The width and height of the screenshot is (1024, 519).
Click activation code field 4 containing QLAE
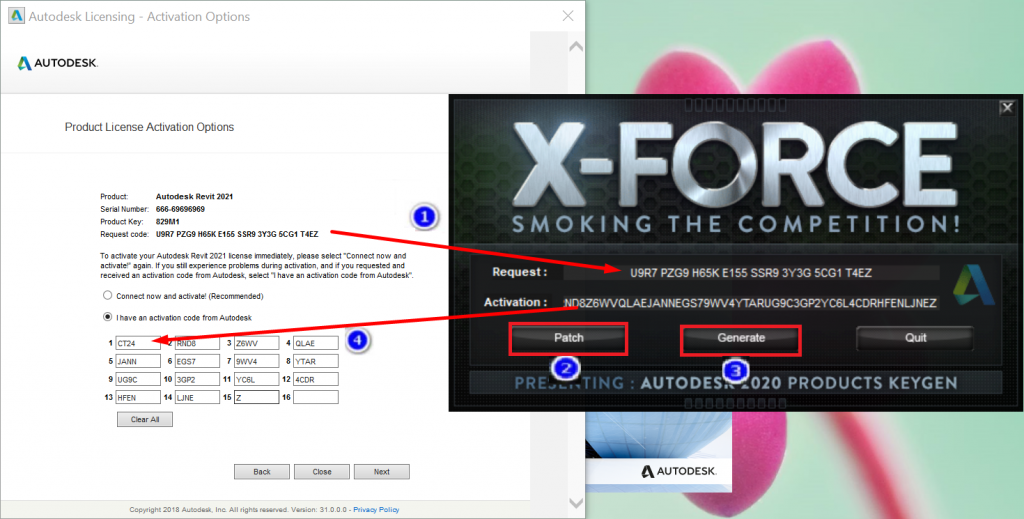[316, 343]
